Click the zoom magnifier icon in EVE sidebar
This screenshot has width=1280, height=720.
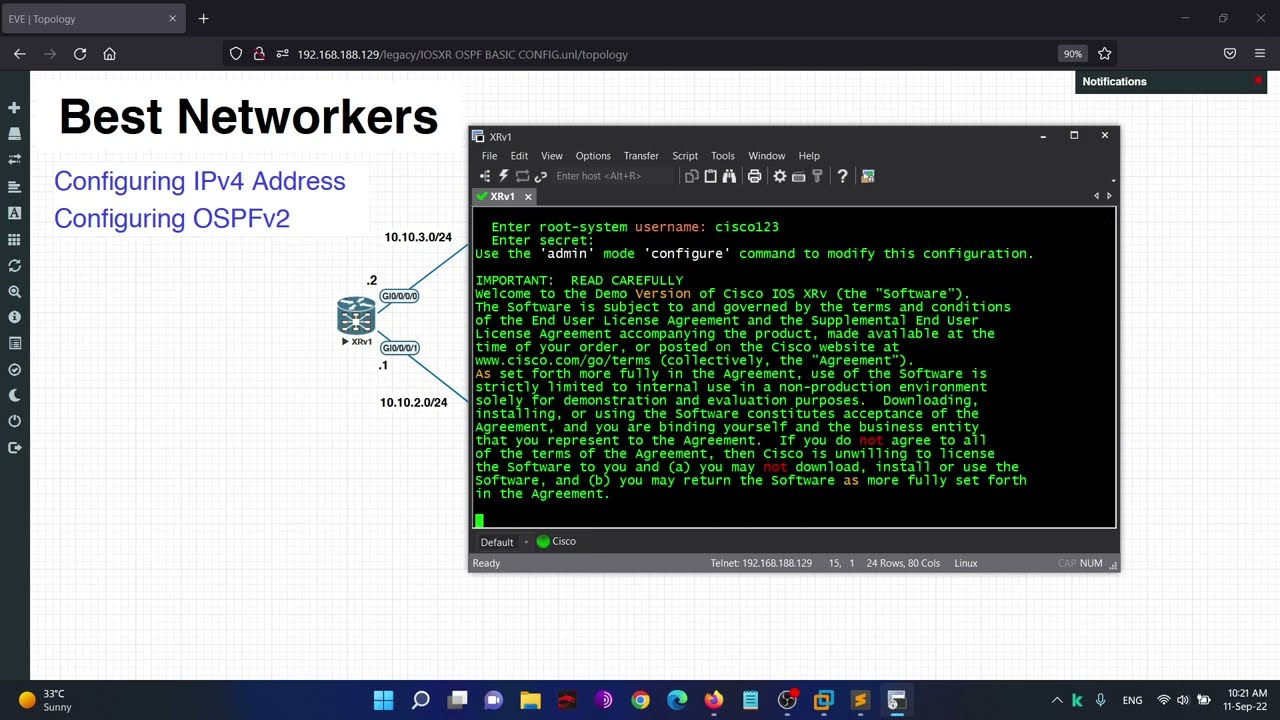pos(14,292)
